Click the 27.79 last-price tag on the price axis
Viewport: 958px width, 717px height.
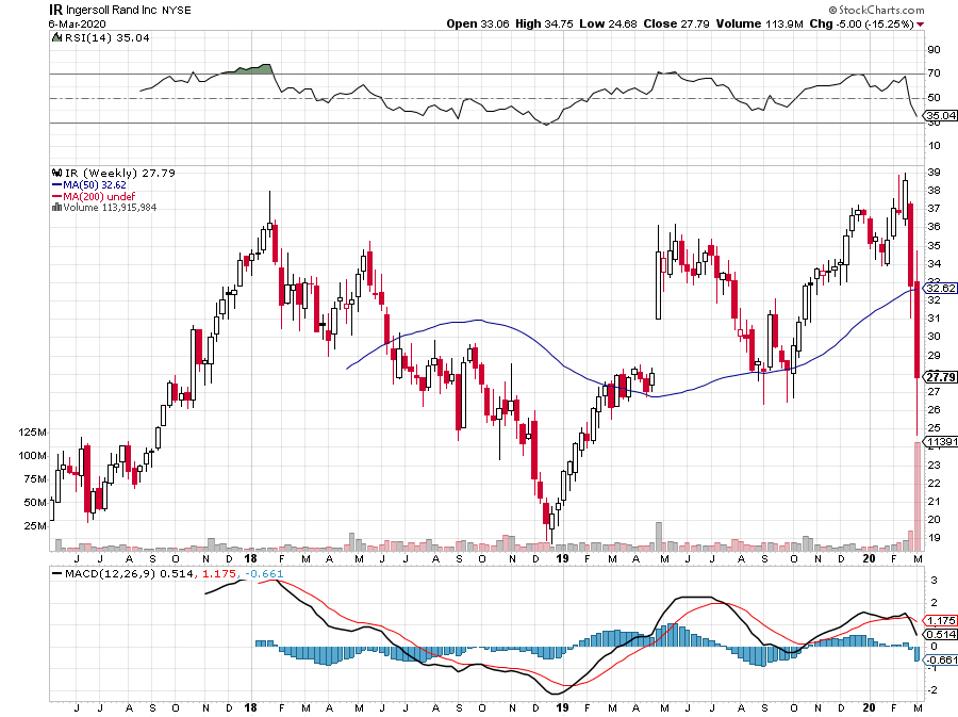940,377
